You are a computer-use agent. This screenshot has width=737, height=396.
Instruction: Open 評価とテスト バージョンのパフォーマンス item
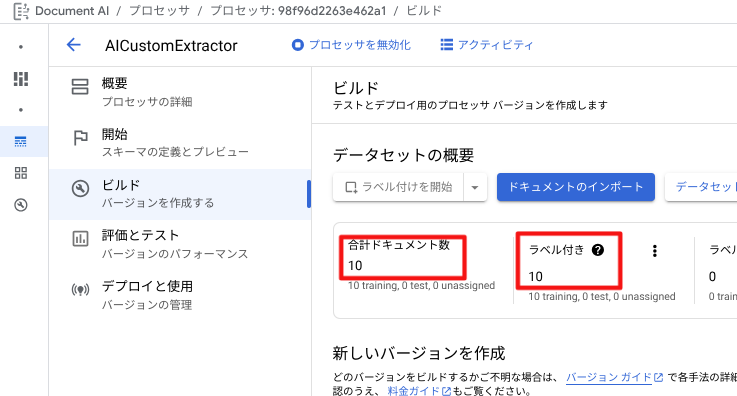(180, 244)
